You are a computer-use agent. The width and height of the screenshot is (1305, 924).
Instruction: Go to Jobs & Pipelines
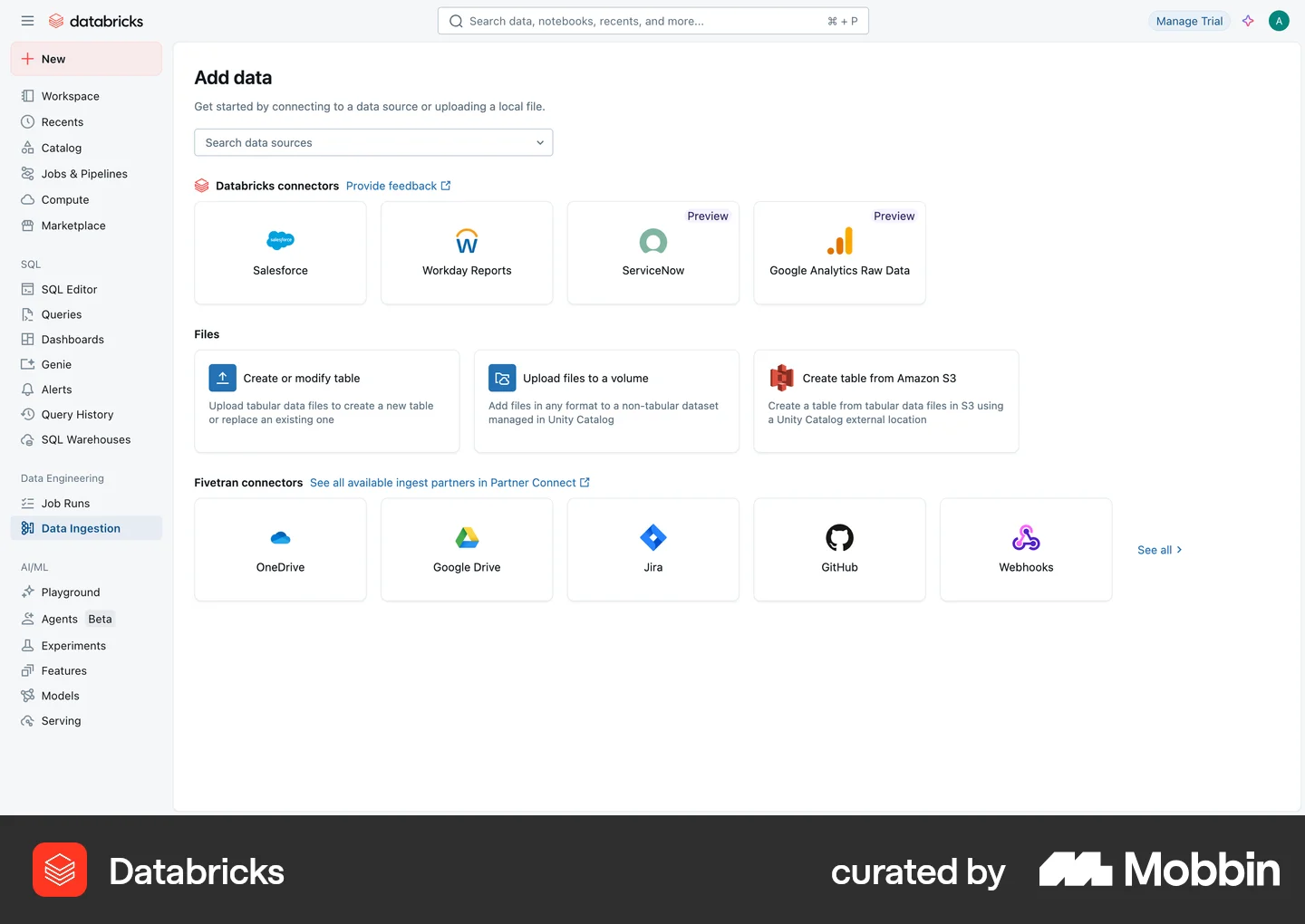(86, 174)
